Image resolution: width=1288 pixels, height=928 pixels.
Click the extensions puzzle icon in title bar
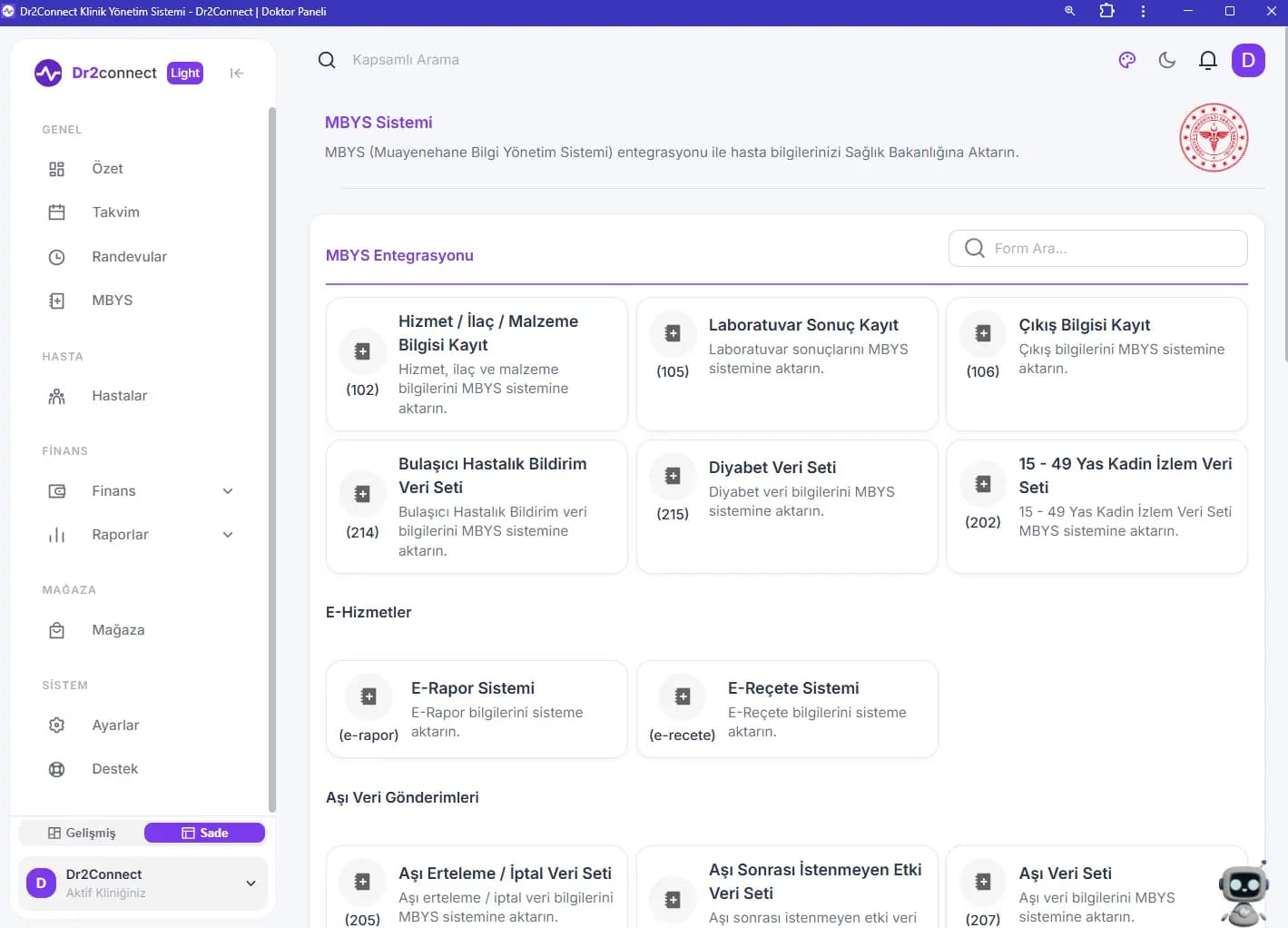pyautogui.click(x=1106, y=11)
